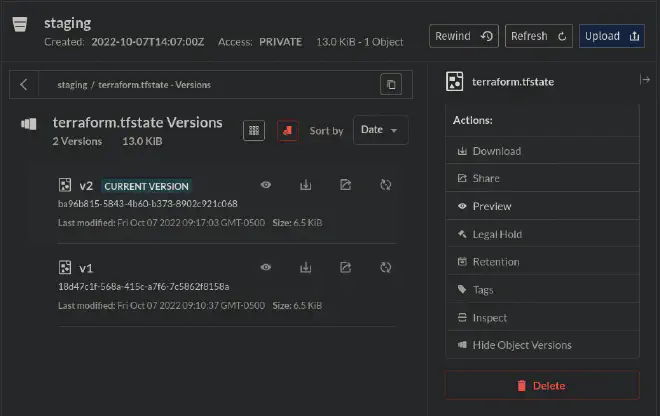Click the '2 Versions' count text

[77, 141]
